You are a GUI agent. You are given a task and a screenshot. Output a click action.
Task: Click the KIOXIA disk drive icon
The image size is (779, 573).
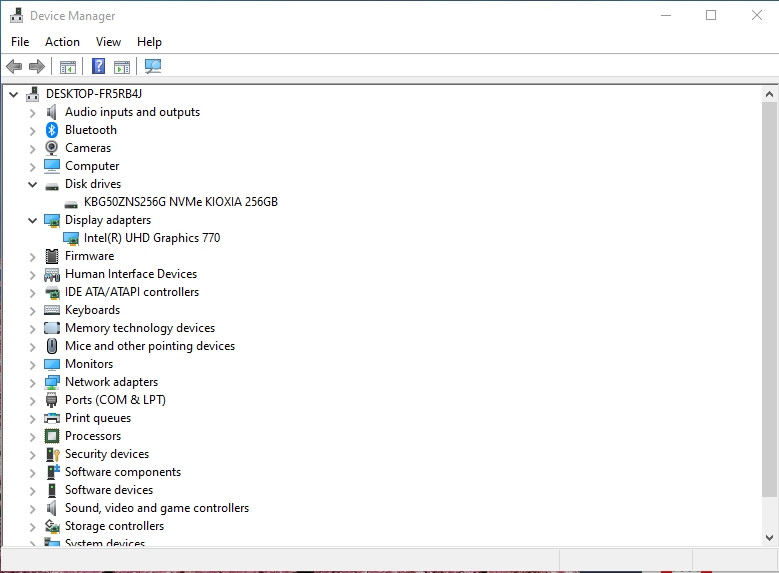[x=71, y=204]
